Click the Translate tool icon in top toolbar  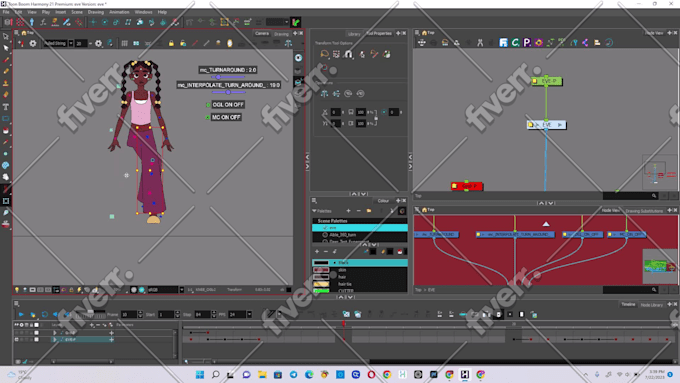click(x=93, y=22)
